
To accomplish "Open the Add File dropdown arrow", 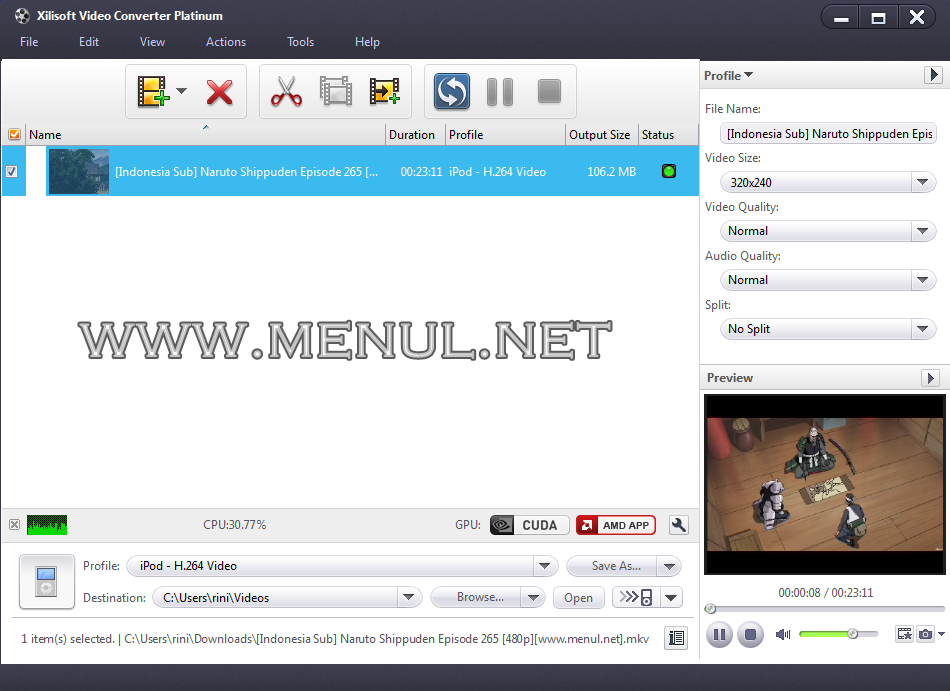I will [181, 91].
